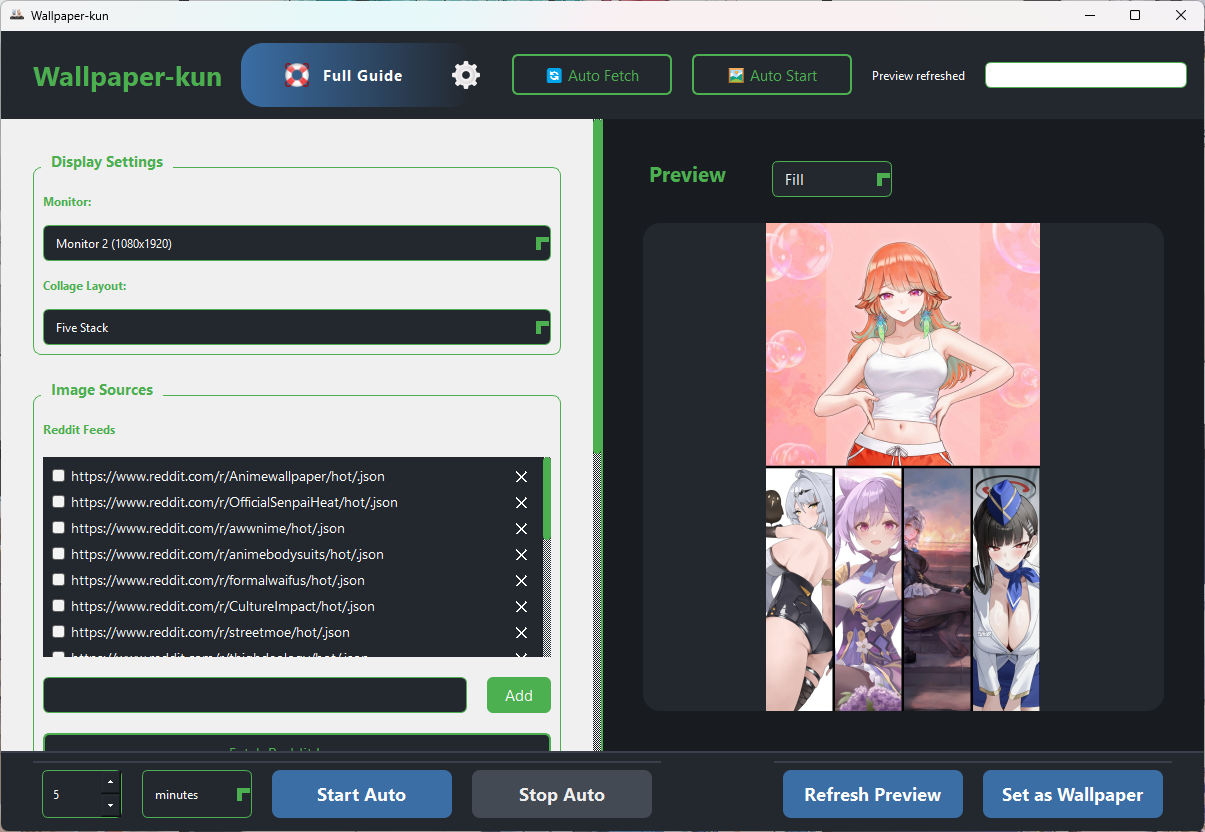This screenshot has height=832, width=1205.
Task: Click the Wallpaper-kun app icon in title bar
Action: point(17,15)
